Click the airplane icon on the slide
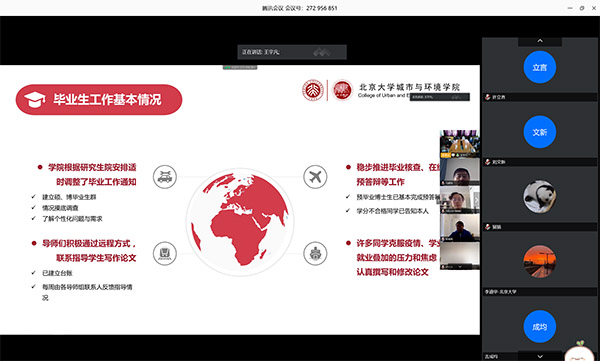 pos(315,177)
